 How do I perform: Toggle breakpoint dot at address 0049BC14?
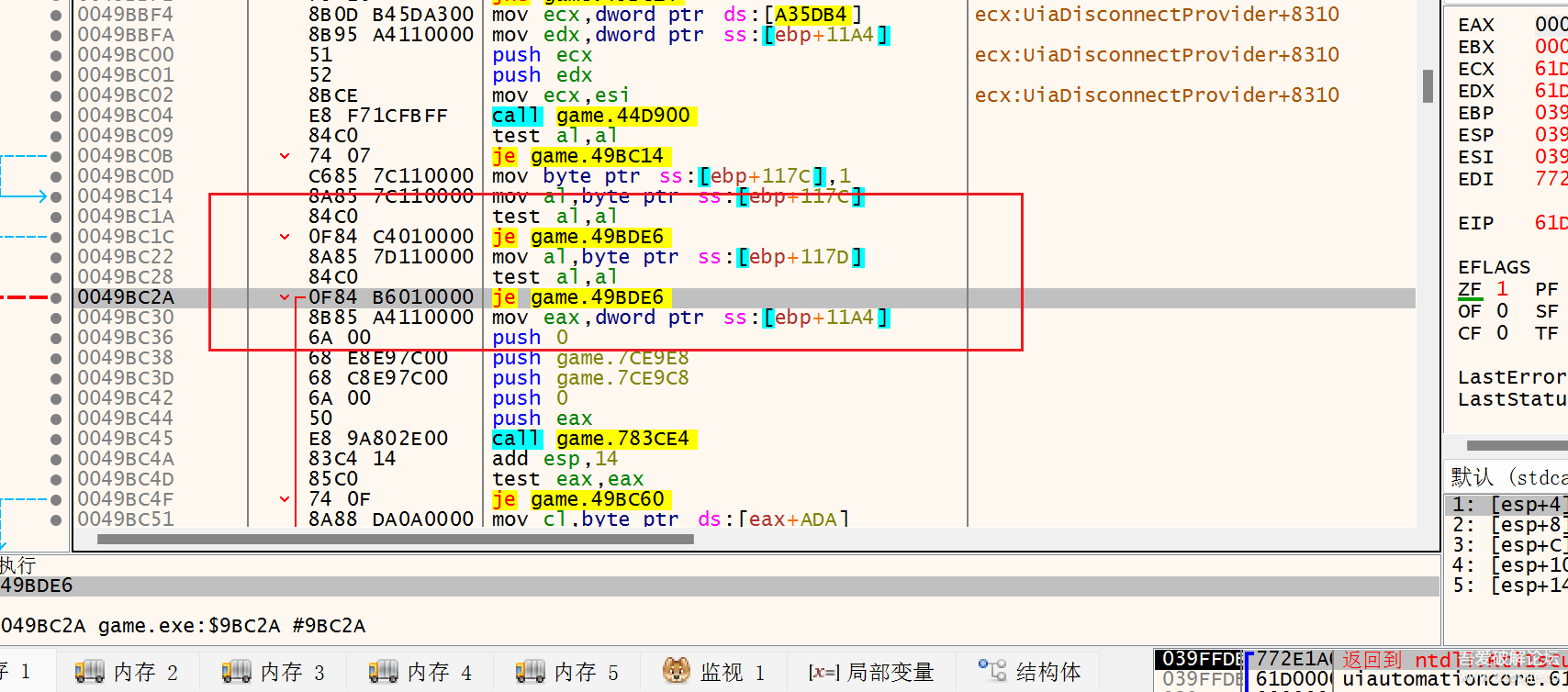coord(56,196)
